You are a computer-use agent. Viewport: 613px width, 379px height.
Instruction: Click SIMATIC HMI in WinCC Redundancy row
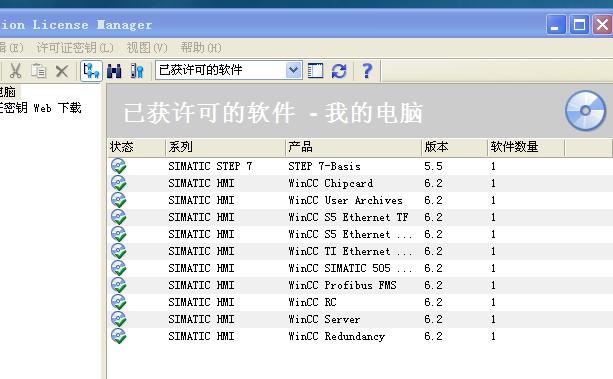coord(201,336)
